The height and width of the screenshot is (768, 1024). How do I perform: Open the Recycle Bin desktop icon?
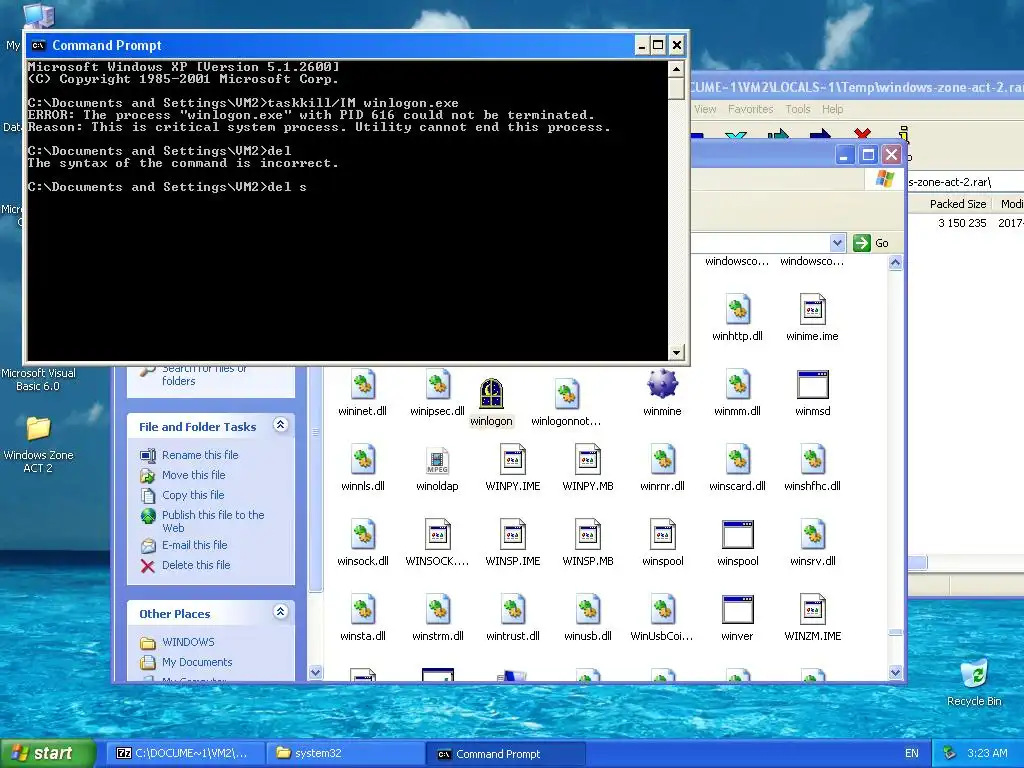[x=974, y=674]
